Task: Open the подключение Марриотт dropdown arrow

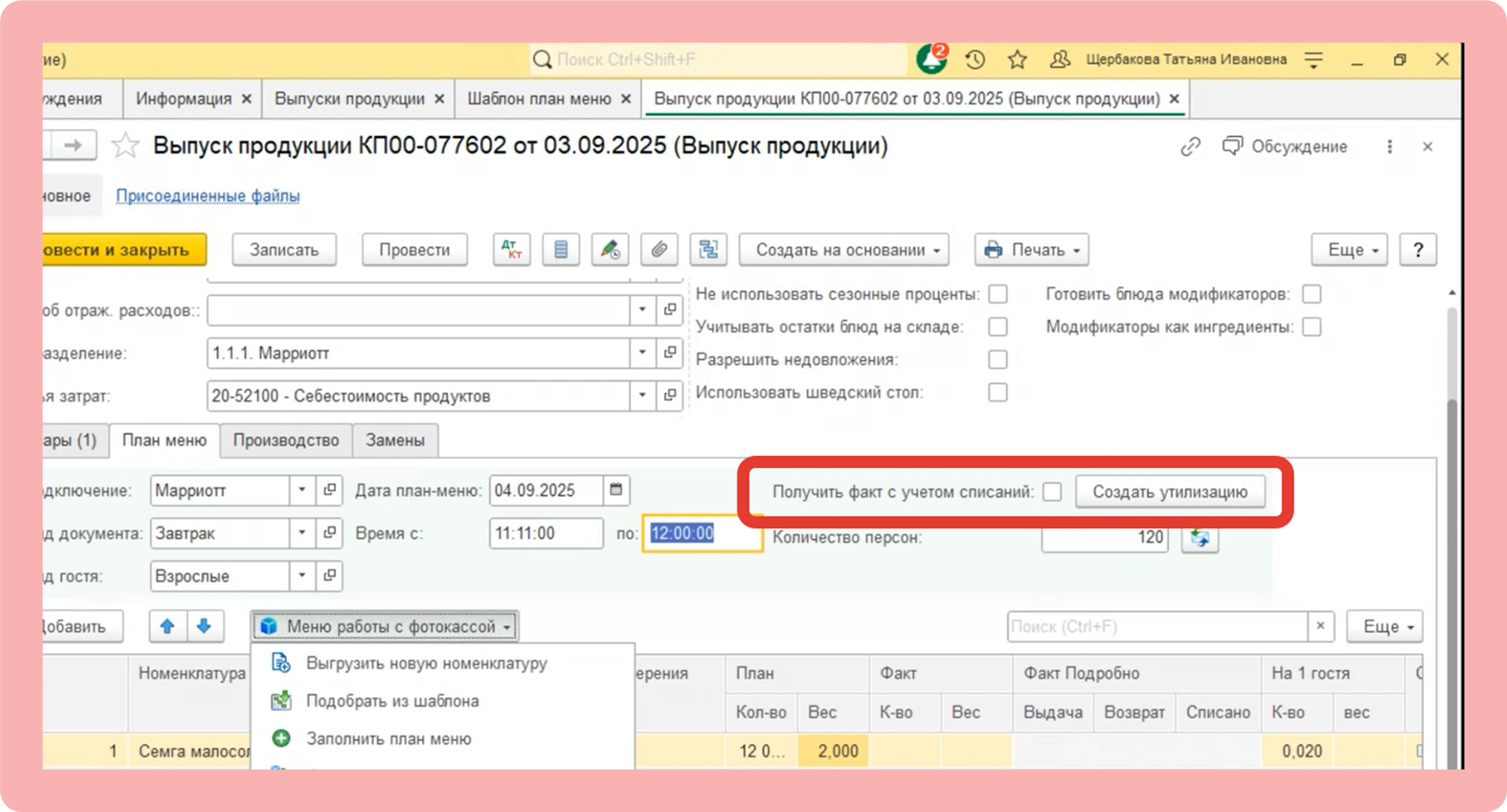Action: 303,490
